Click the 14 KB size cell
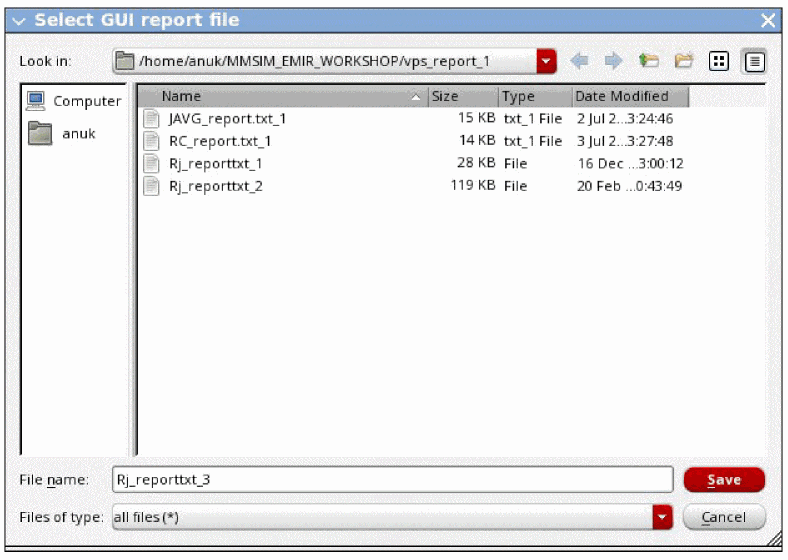The image size is (788, 560). click(477, 140)
